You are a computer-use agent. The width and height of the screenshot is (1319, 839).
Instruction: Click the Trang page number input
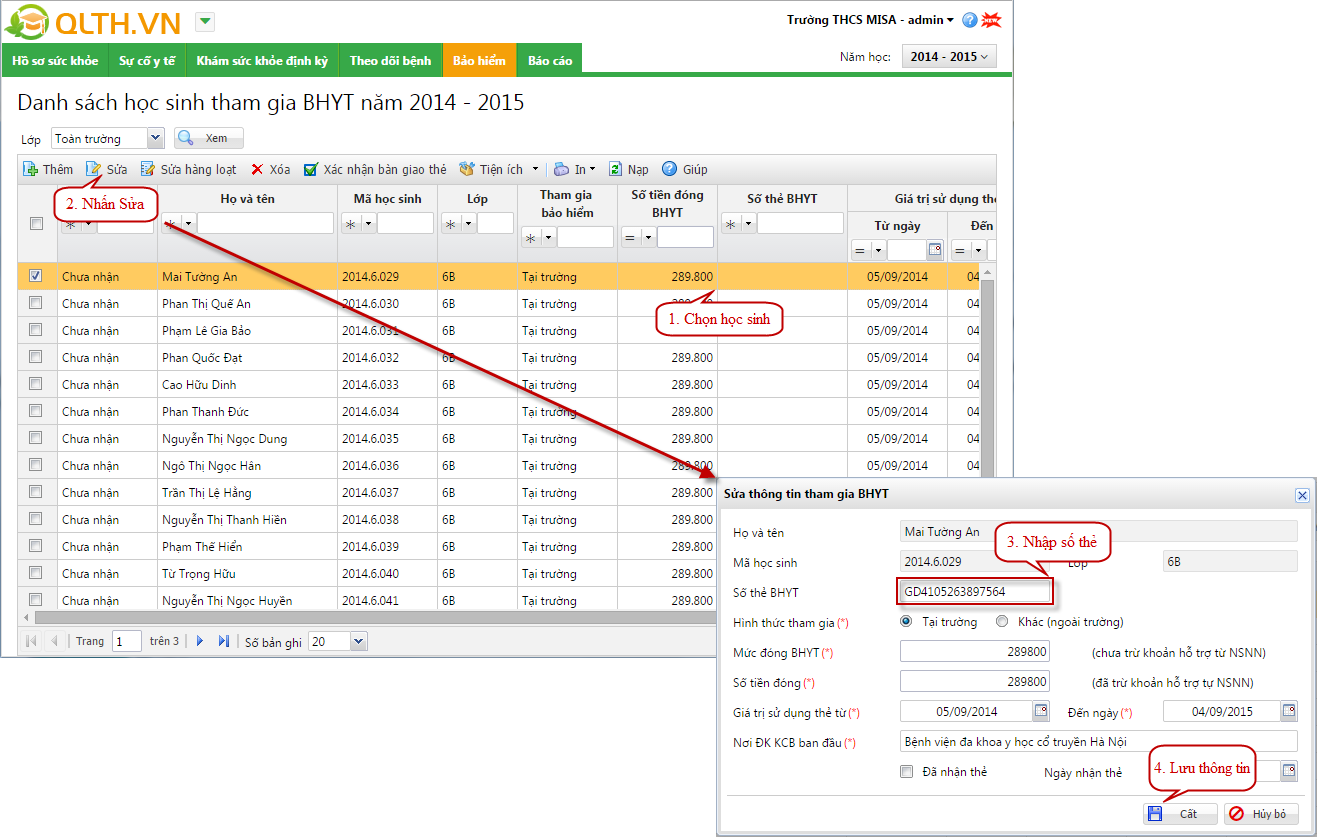click(x=127, y=641)
